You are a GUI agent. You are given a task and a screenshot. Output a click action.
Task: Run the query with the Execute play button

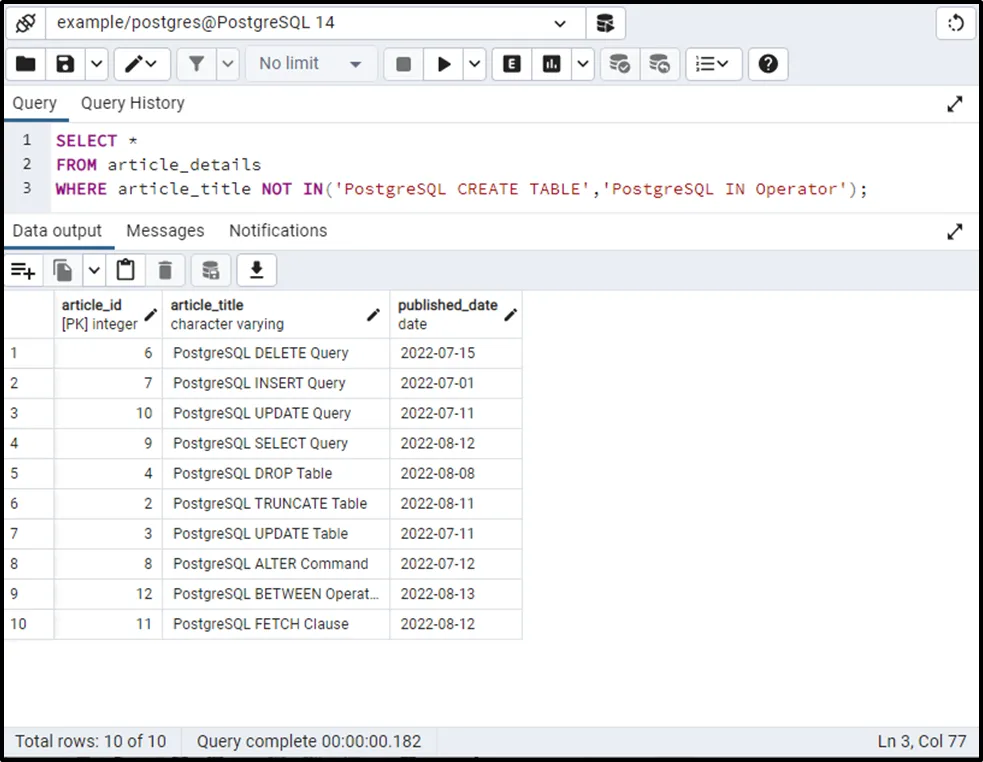[x=443, y=64]
